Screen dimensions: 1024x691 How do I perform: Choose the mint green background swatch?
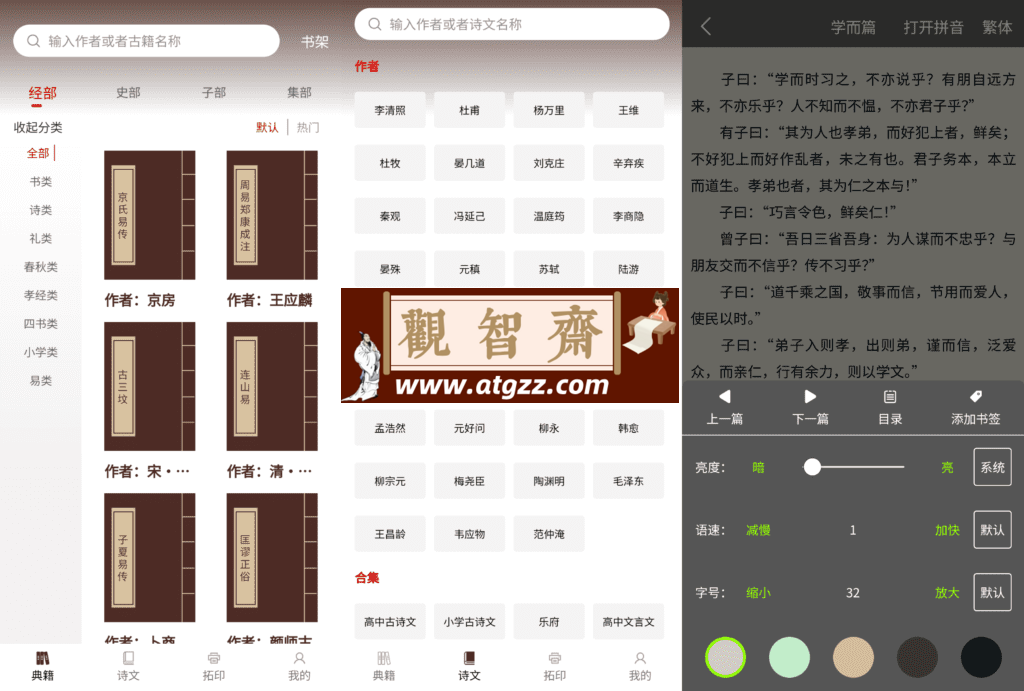click(789, 657)
